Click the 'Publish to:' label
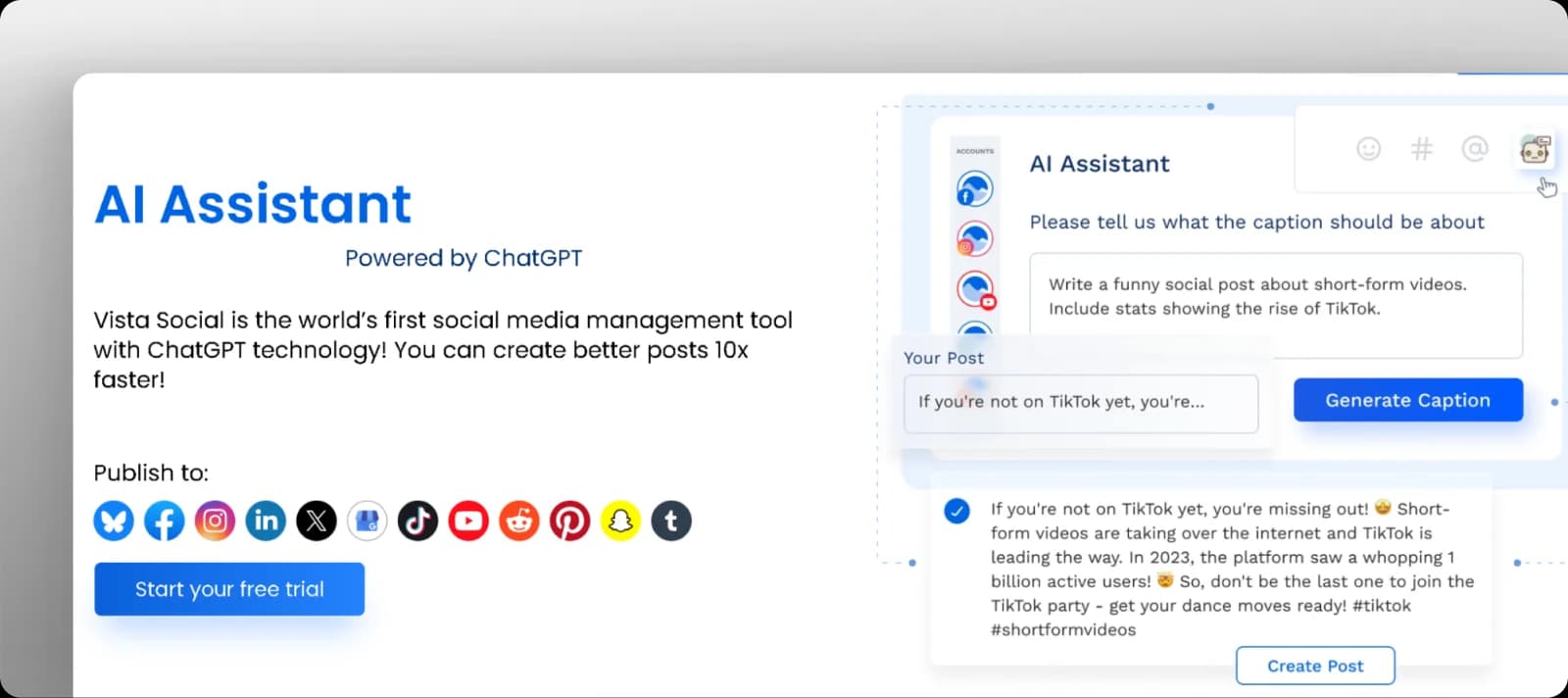1568x698 pixels. click(x=151, y=473)
